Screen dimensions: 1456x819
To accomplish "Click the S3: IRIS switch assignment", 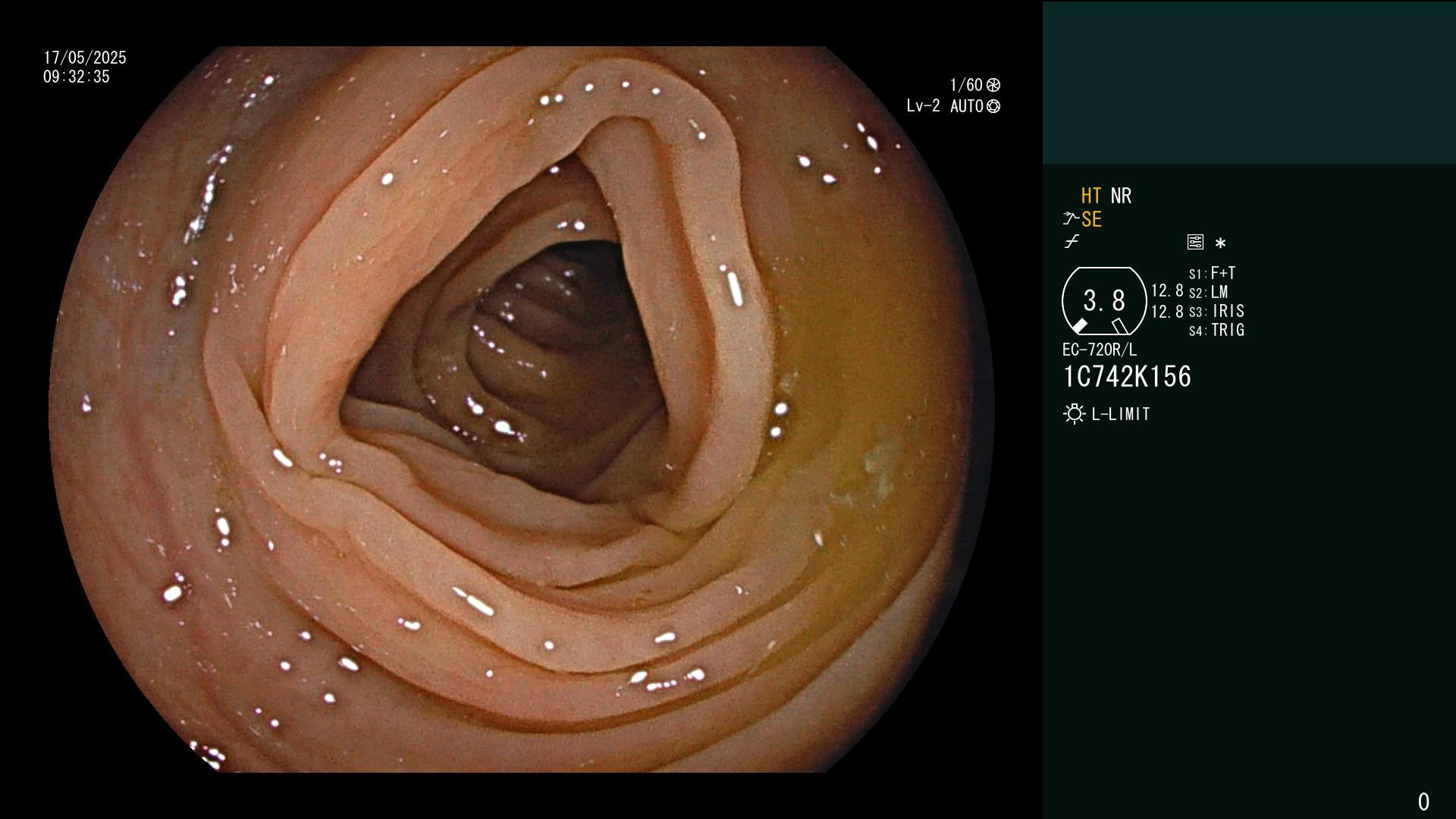I will (1217, 312).
